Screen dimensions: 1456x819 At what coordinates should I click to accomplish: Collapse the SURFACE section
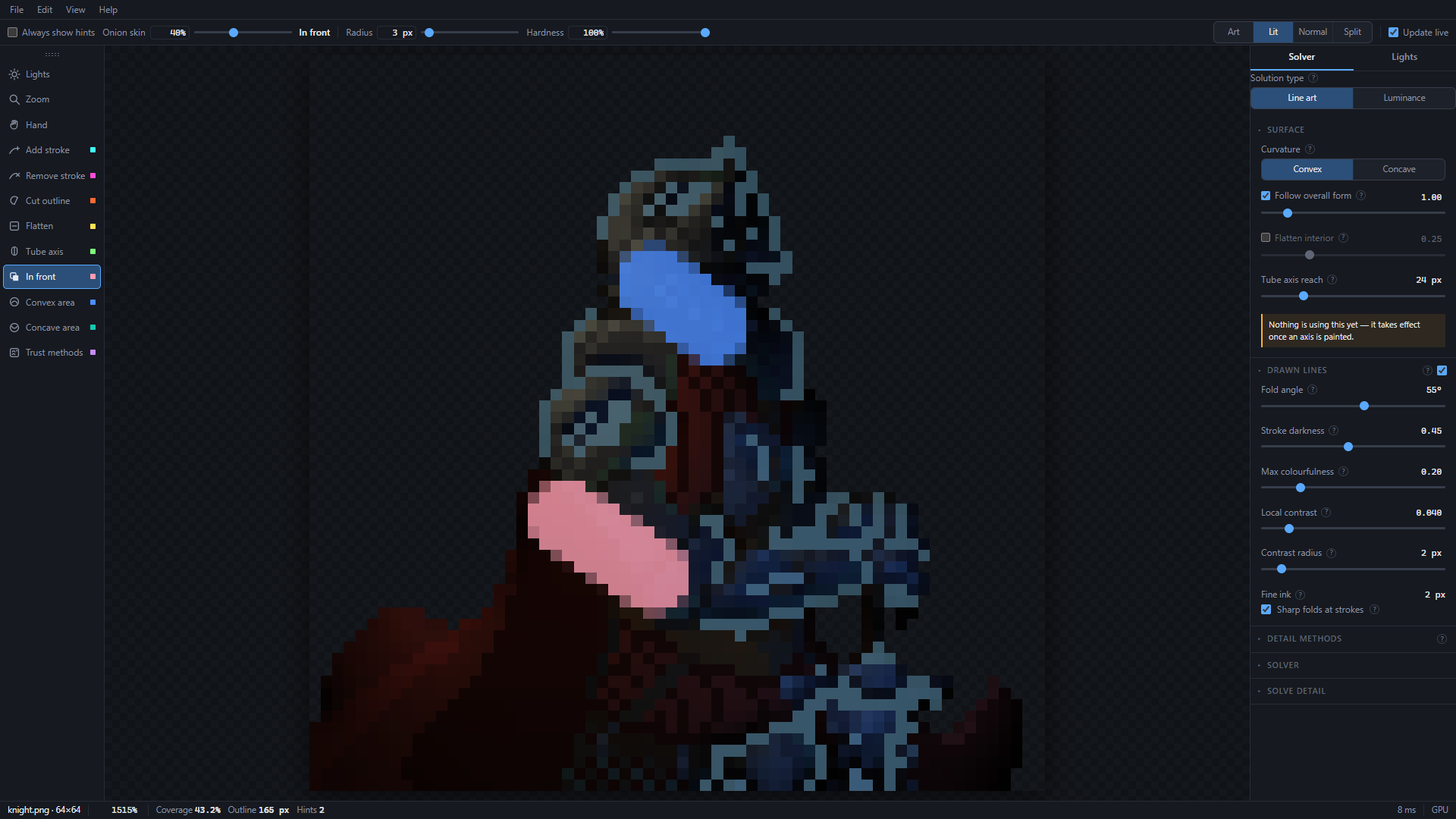(1285, 130)
